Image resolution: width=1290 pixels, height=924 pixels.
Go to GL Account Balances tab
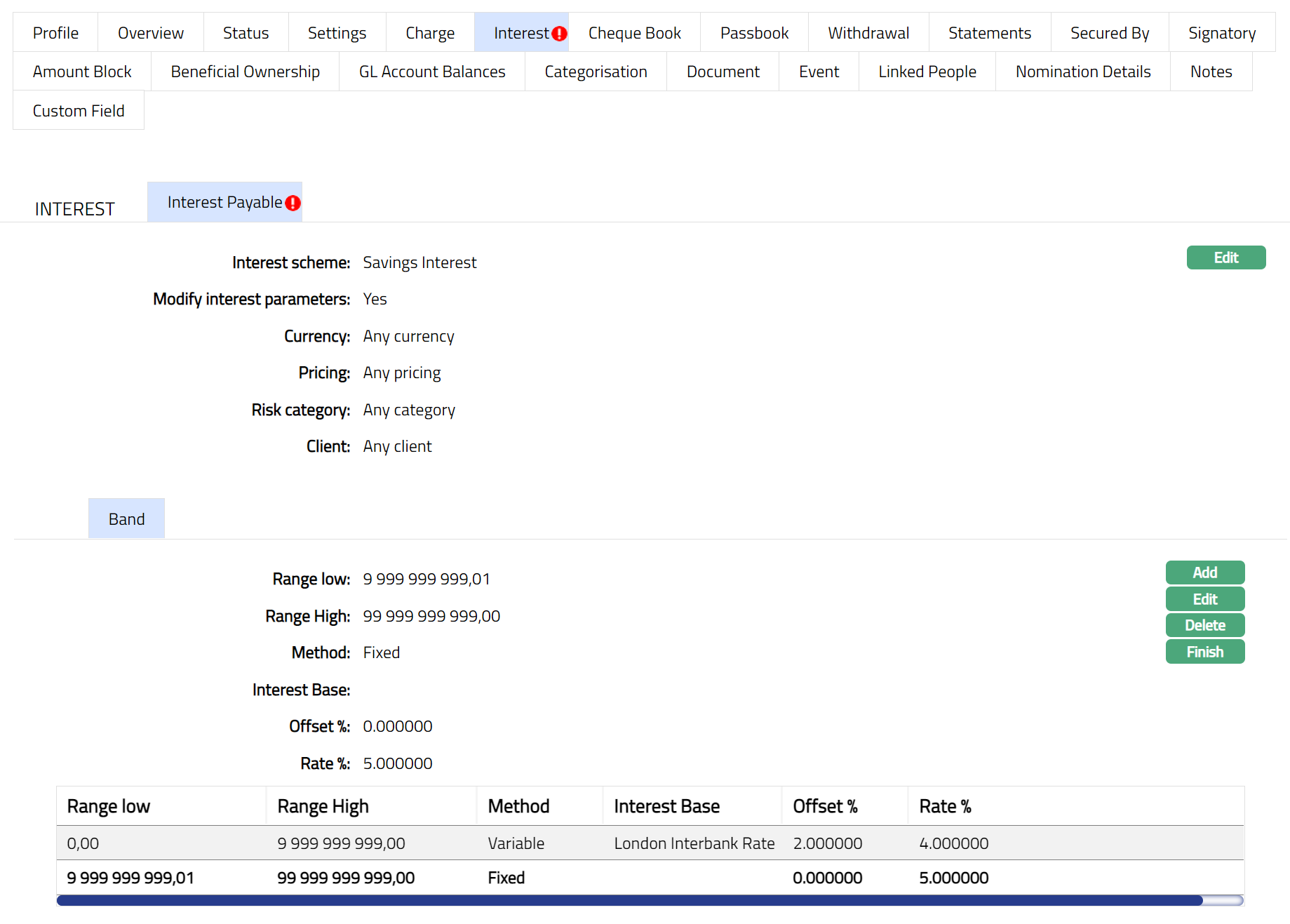click(431, 72)
